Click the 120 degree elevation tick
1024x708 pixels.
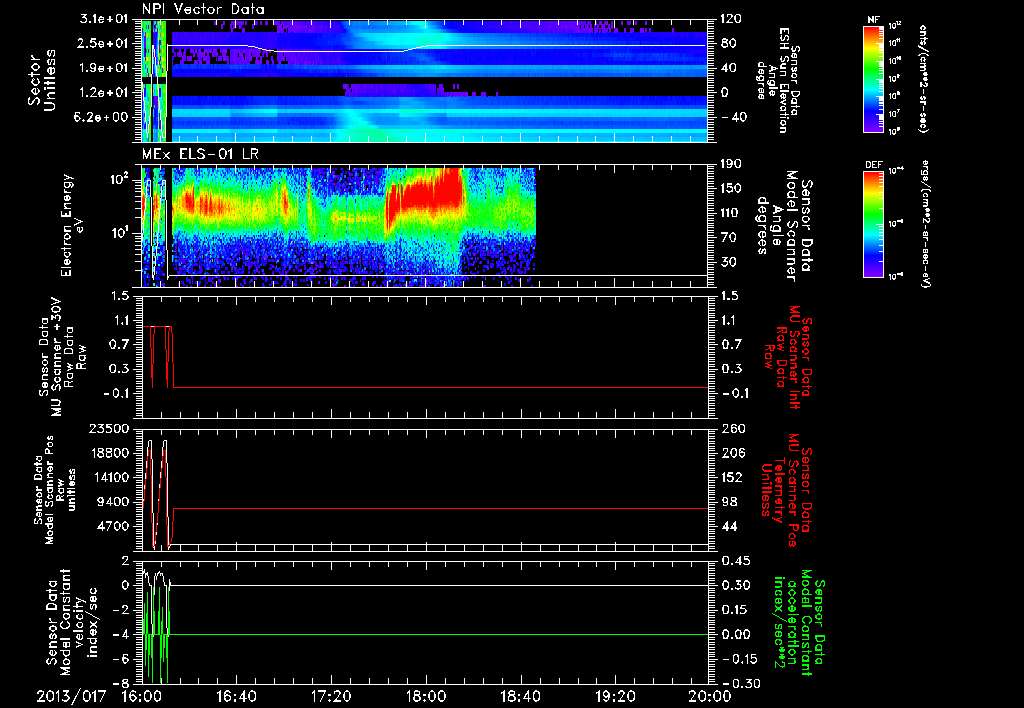pos(731,18)
